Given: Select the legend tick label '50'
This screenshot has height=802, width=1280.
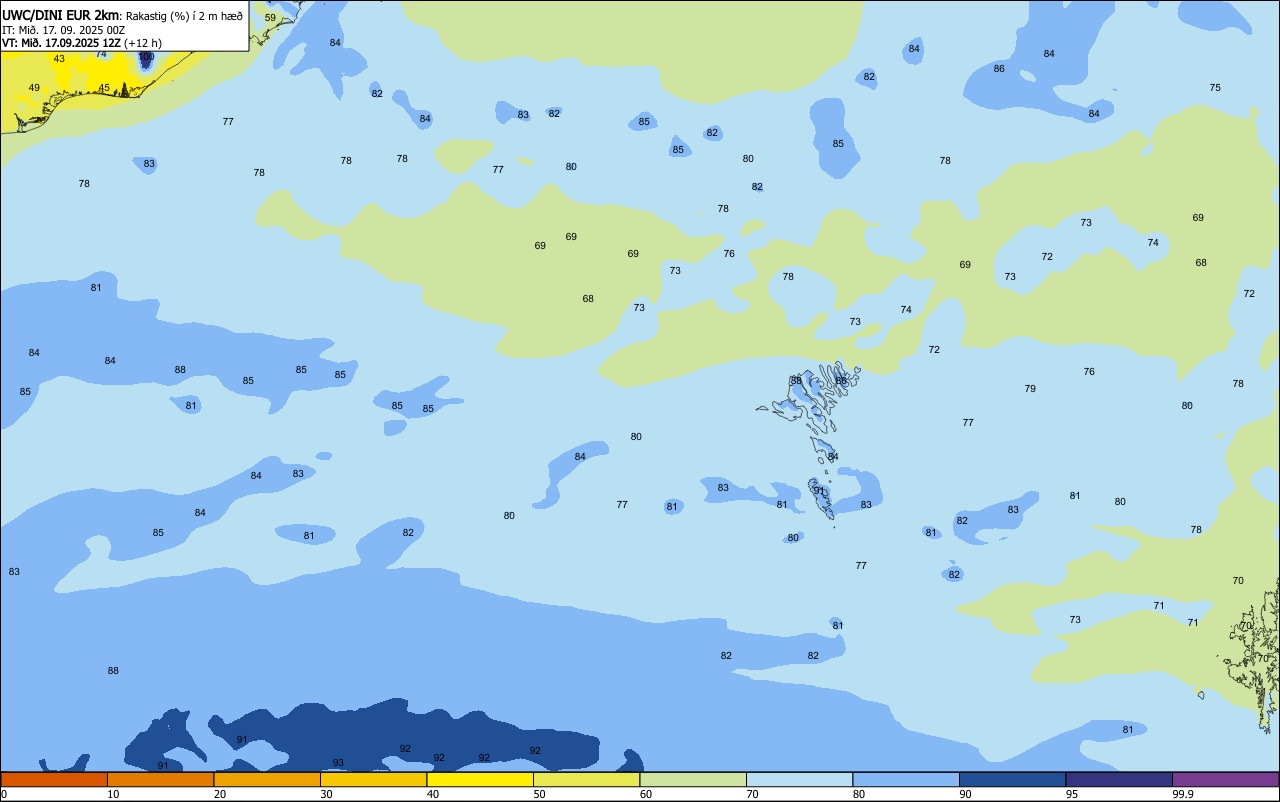Looking at the screenshot, I should 540,794.
